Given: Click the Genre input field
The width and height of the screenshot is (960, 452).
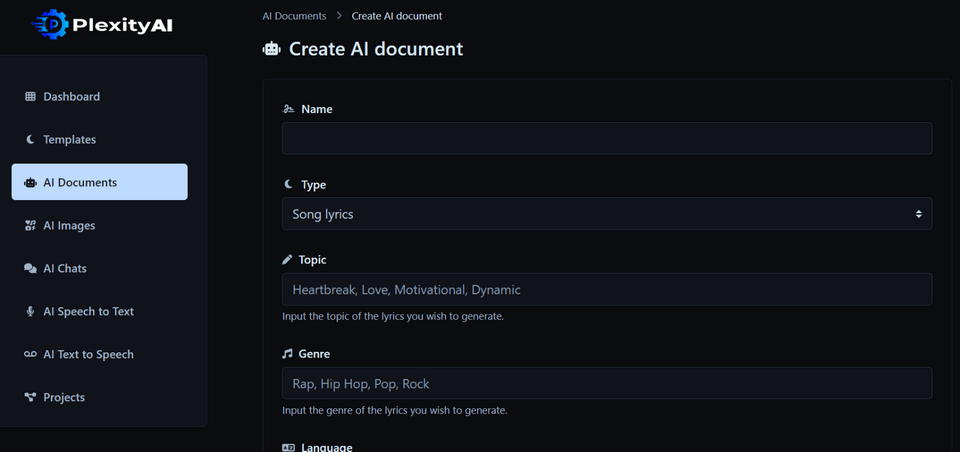Looking at the screenshot, I should click(606, 383).
